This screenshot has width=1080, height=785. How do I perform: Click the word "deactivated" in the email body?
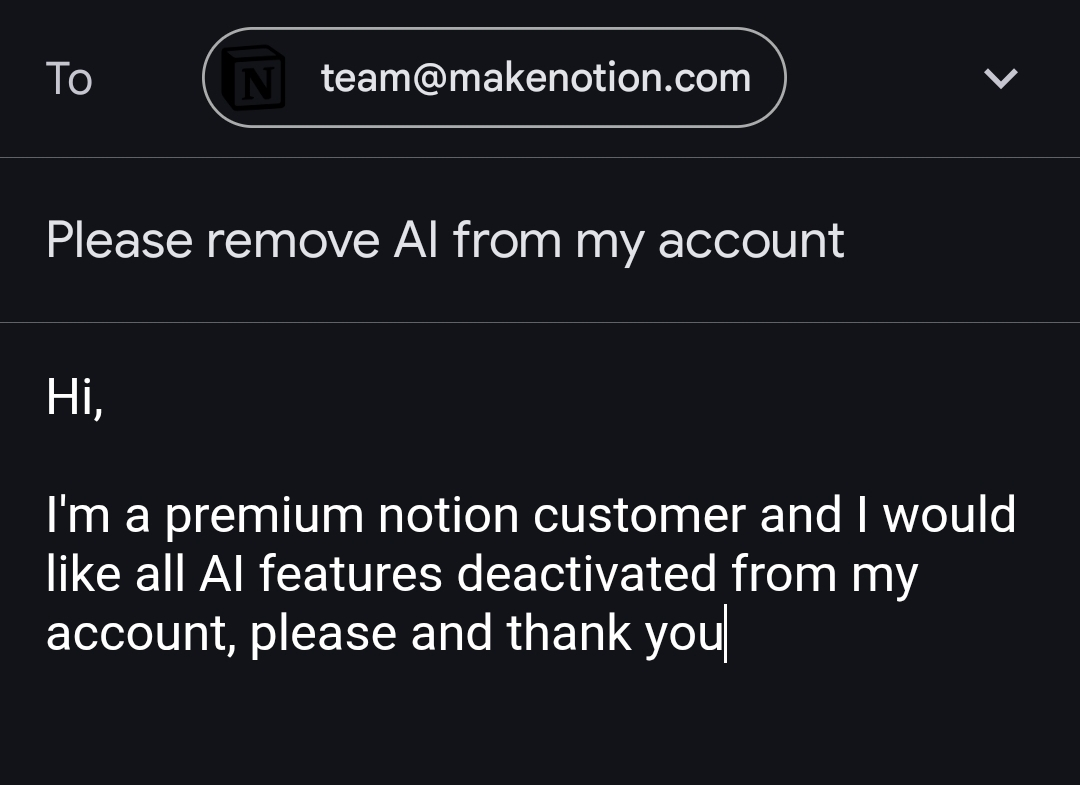point(586,575)
